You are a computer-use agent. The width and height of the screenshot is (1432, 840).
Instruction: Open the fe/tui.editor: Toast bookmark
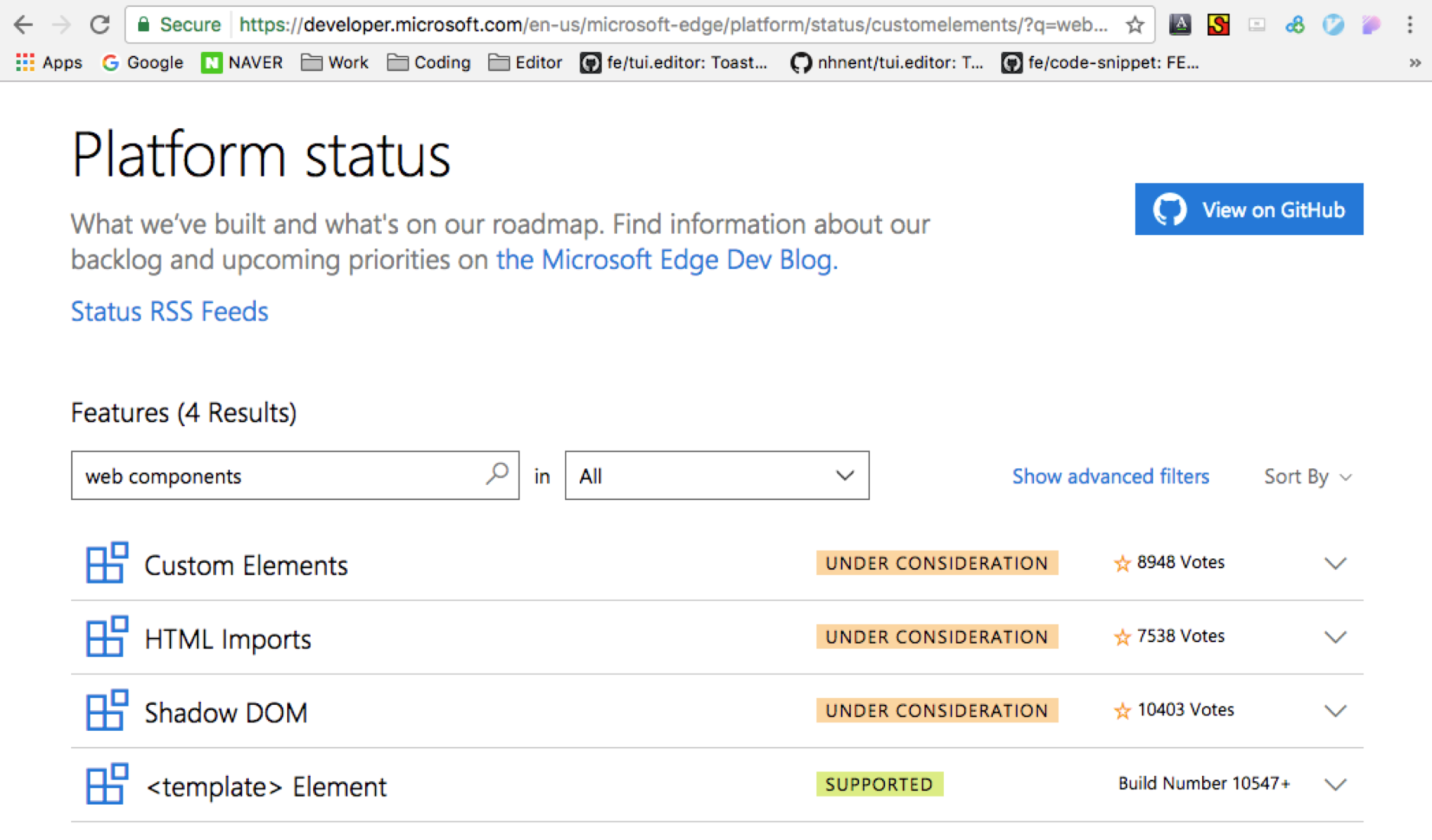674,63
